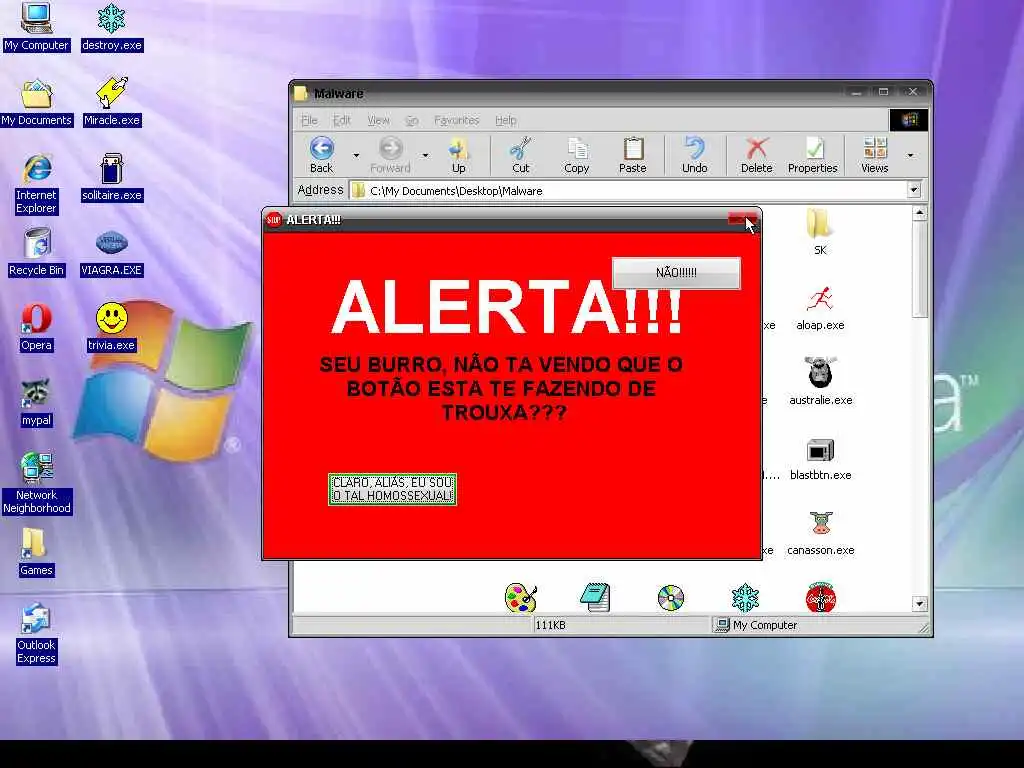
Task: Click Back in Malware window toolbar
Action: click(x=321, y=155)
